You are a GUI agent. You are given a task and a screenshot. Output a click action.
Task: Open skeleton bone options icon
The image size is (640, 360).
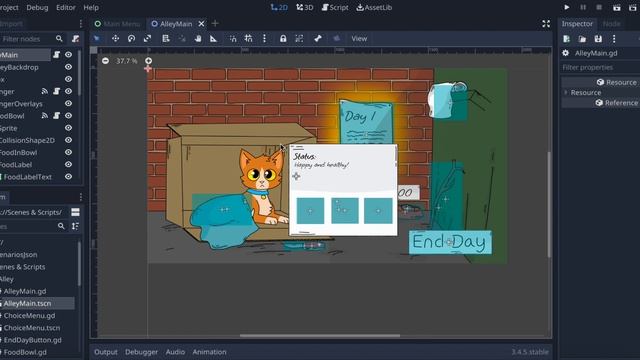pyautogui.click(x=318, y=38)
